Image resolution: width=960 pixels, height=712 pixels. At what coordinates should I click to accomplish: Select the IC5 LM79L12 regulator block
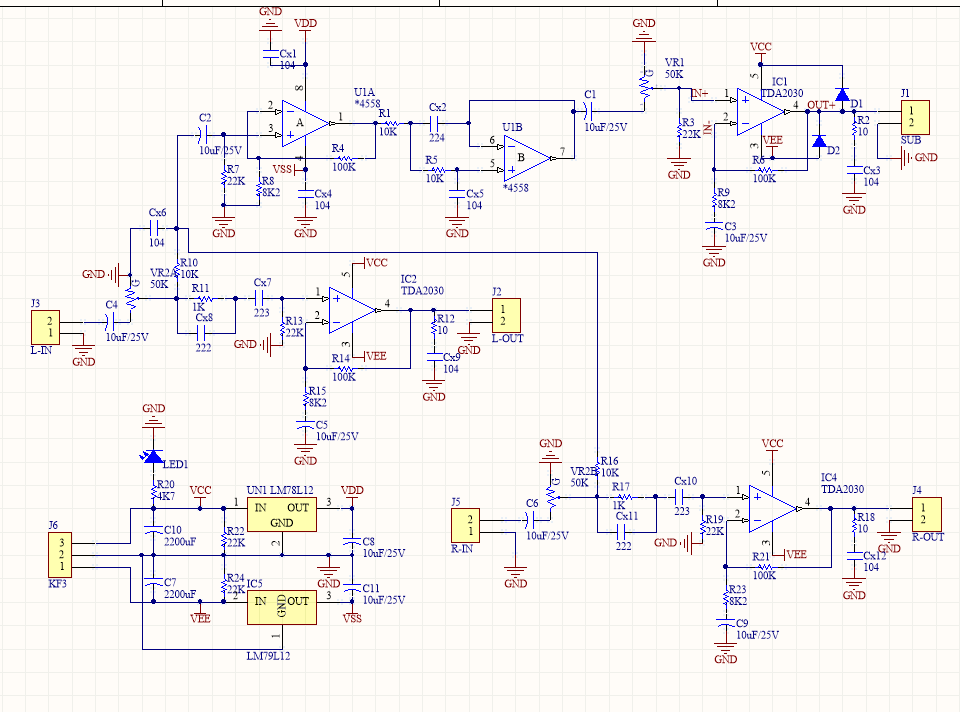(x=282, y=606)
